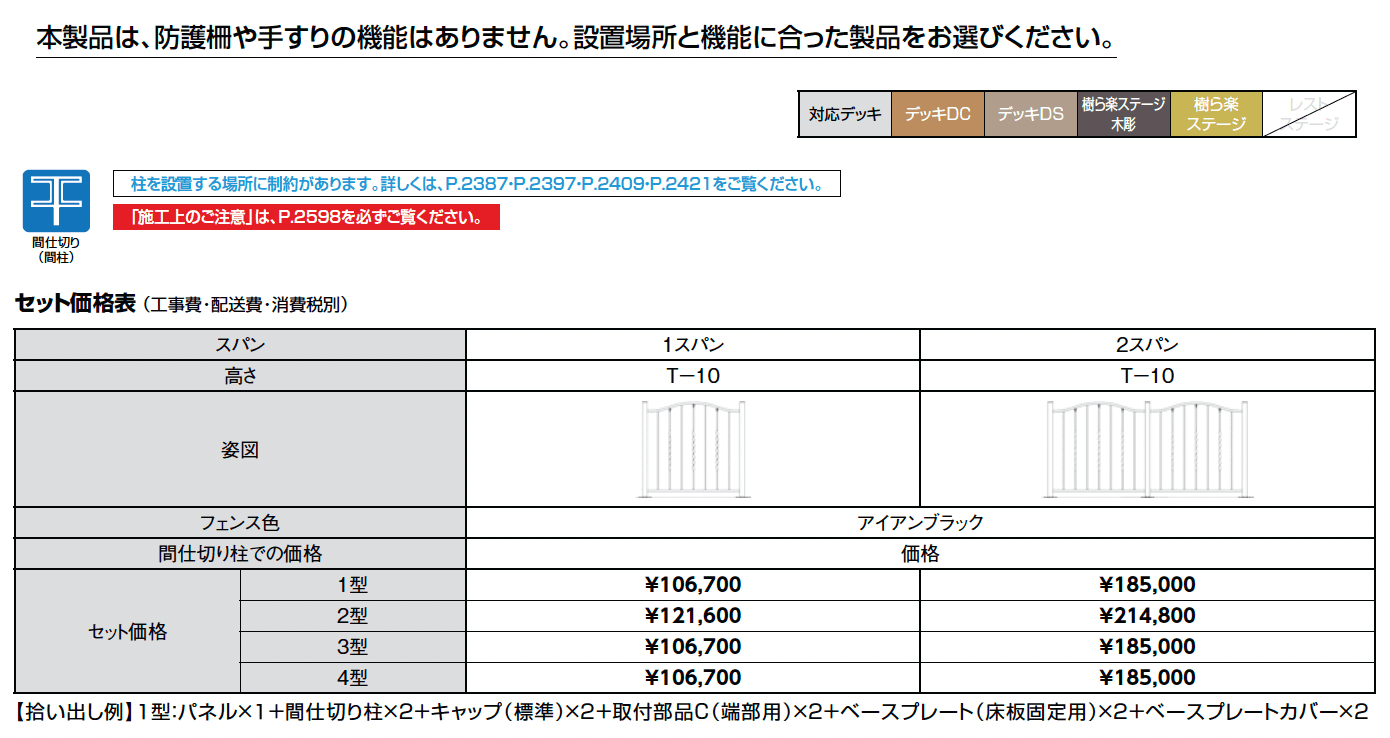Select the デッキDC compatibility cell
The height and width of the screenshot is (738, 1390).
pos(937,113)
